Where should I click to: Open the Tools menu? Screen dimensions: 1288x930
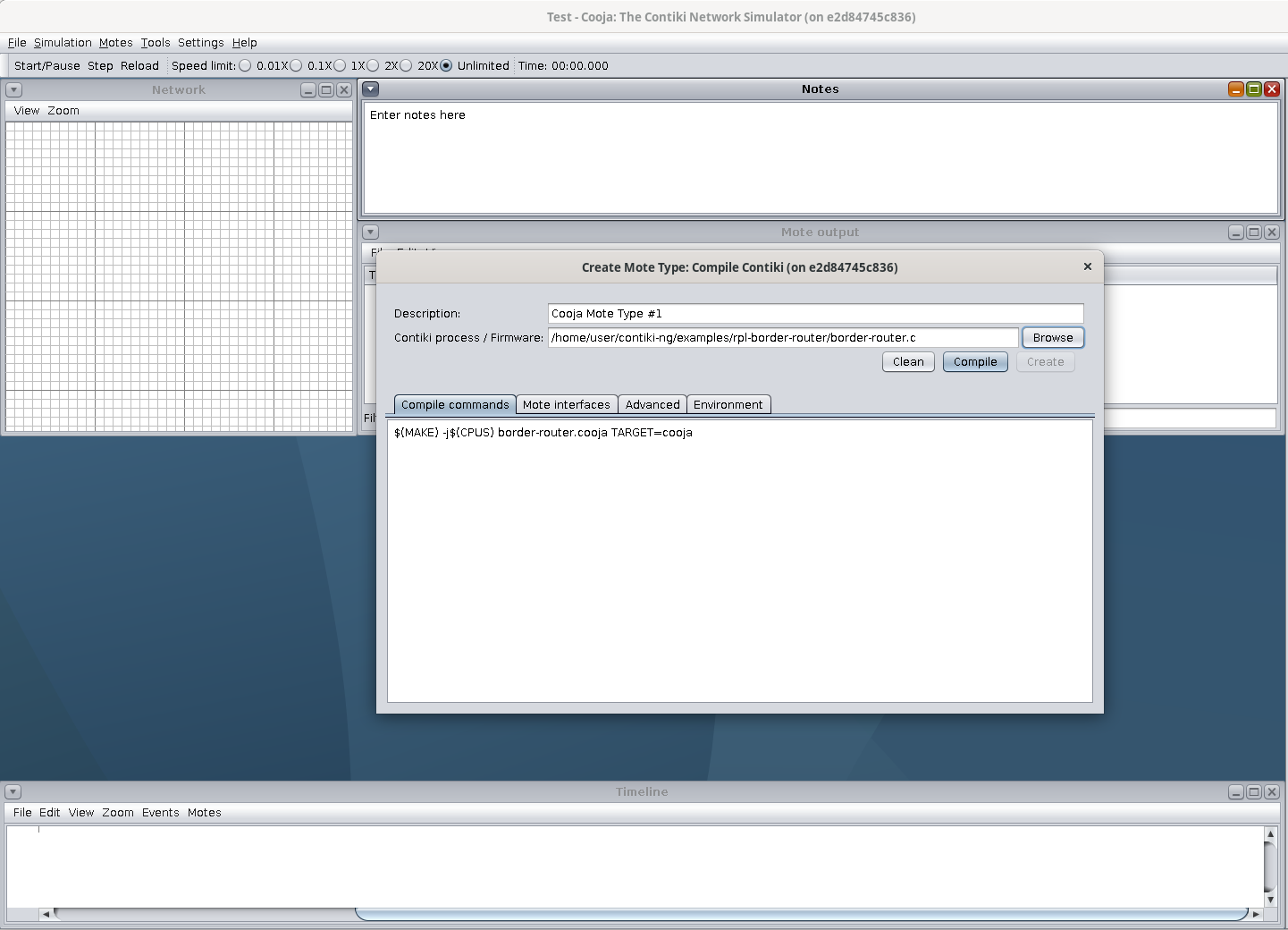click(155, 43)
